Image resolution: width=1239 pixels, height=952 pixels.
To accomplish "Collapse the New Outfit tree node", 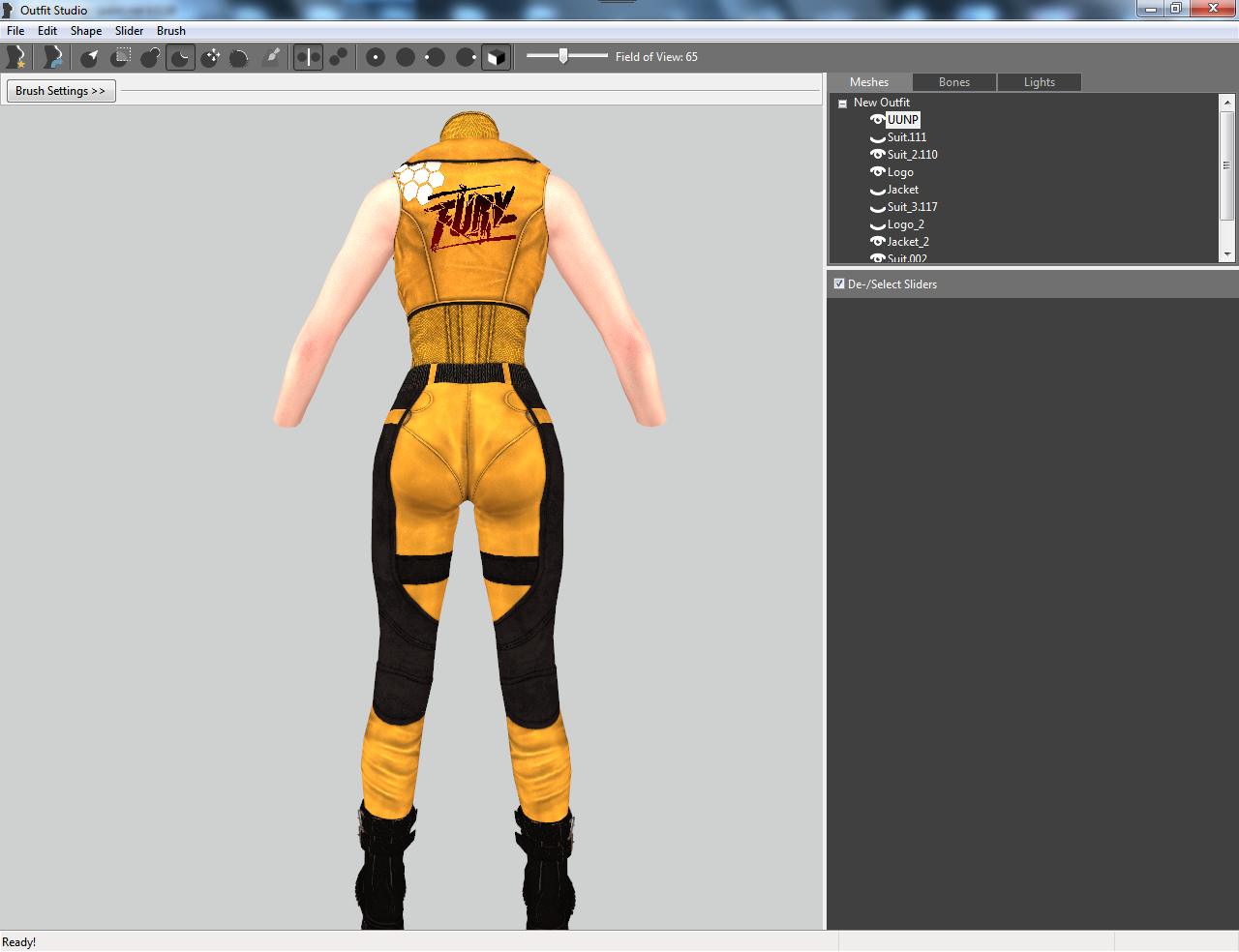I will [x=843, y=104].
